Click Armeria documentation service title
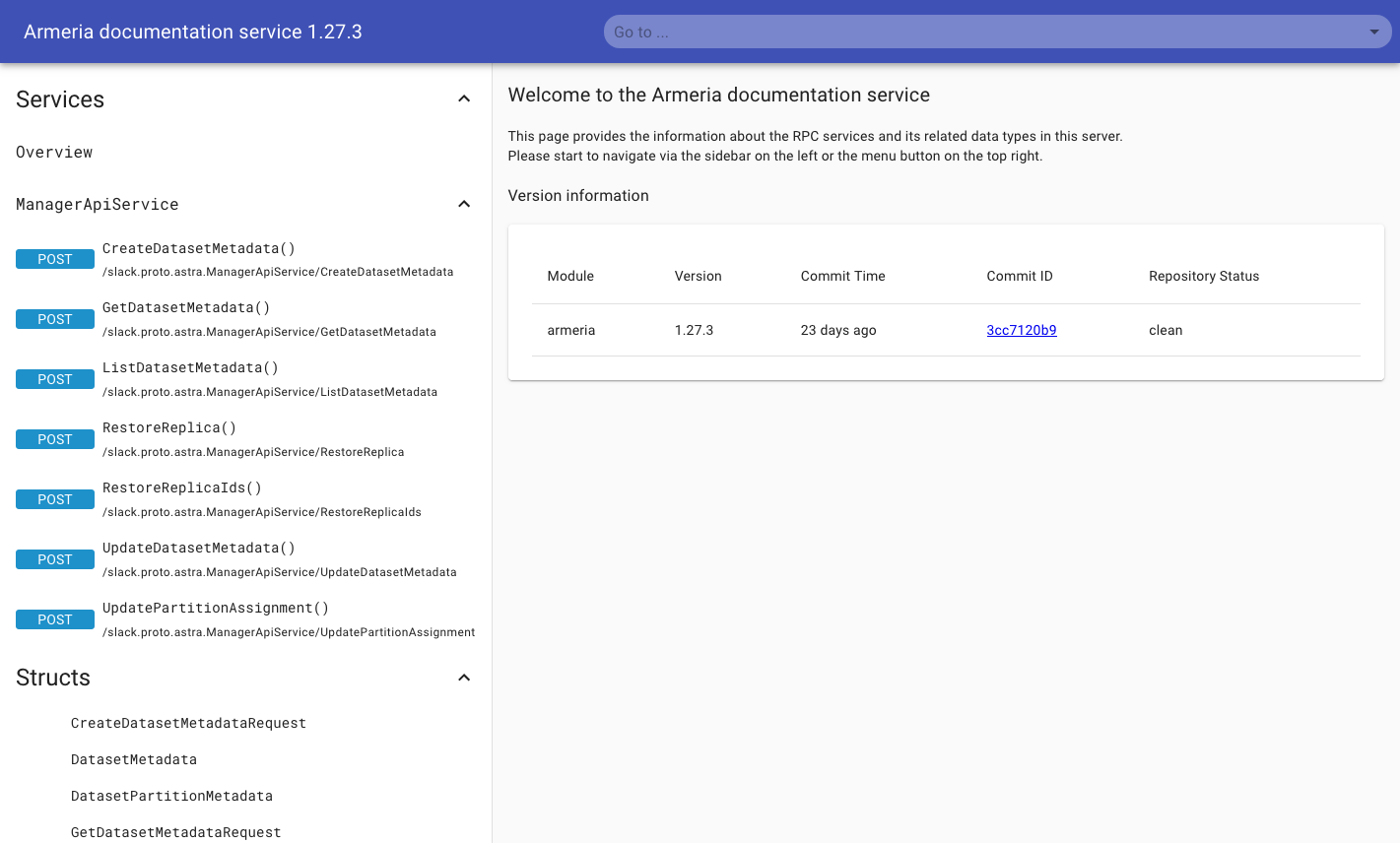 193,32
